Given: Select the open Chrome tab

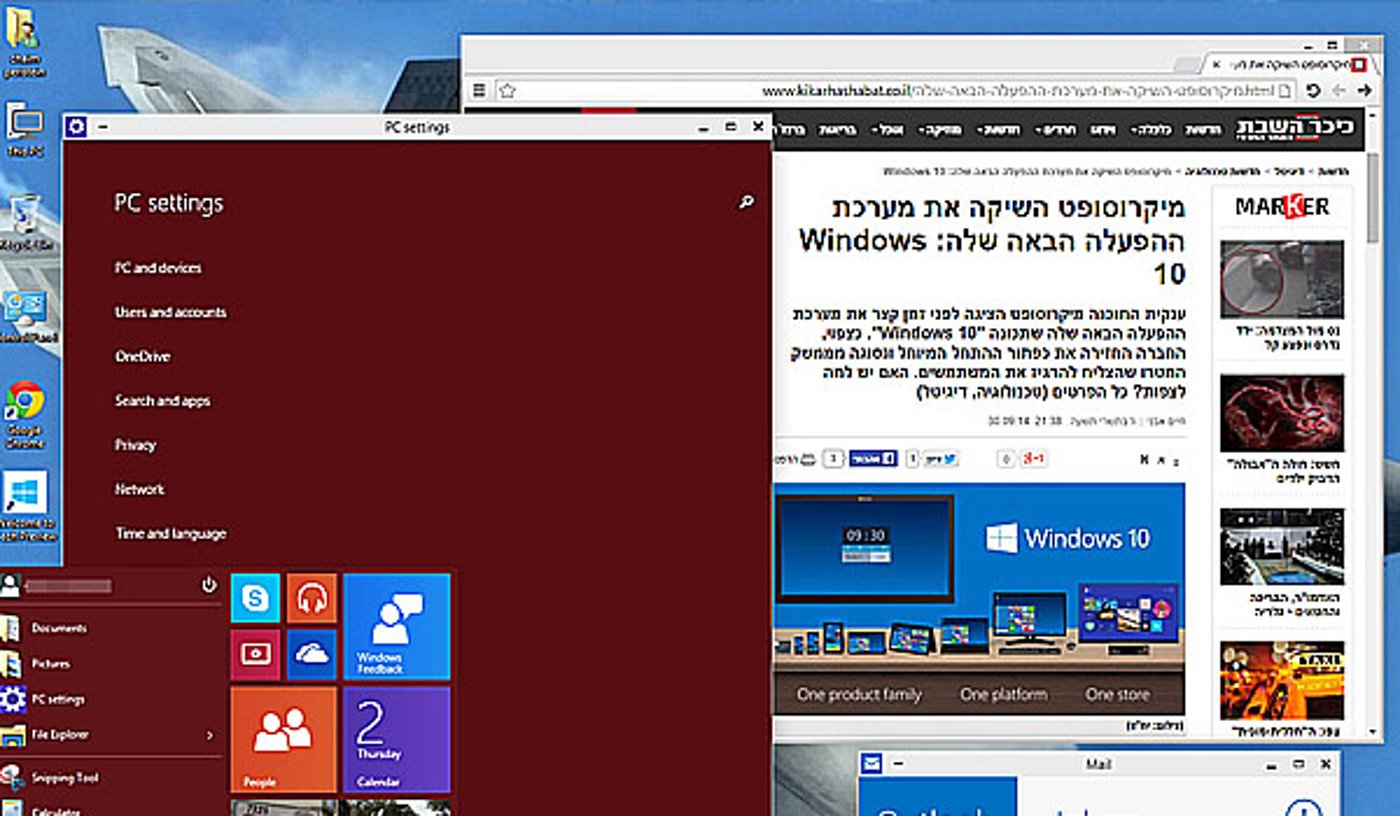Looking at the screenshot, I should (x=1290, y=64).
